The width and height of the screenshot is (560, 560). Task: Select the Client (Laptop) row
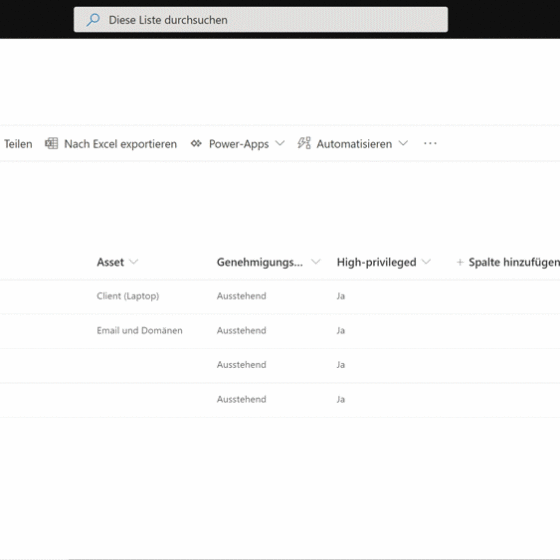coord(280,296)
